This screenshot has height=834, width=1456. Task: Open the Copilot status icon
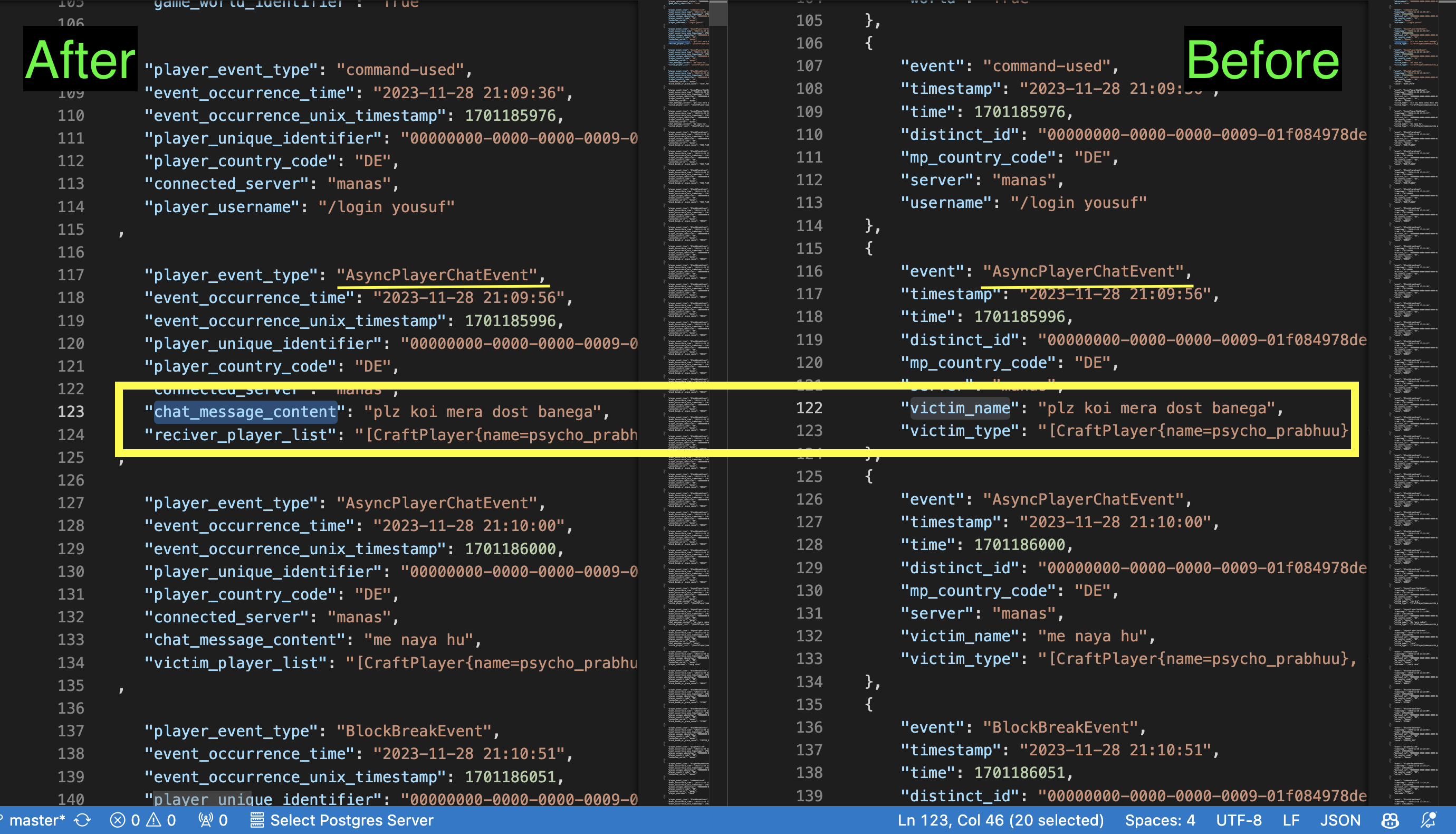click(1389, 820)
